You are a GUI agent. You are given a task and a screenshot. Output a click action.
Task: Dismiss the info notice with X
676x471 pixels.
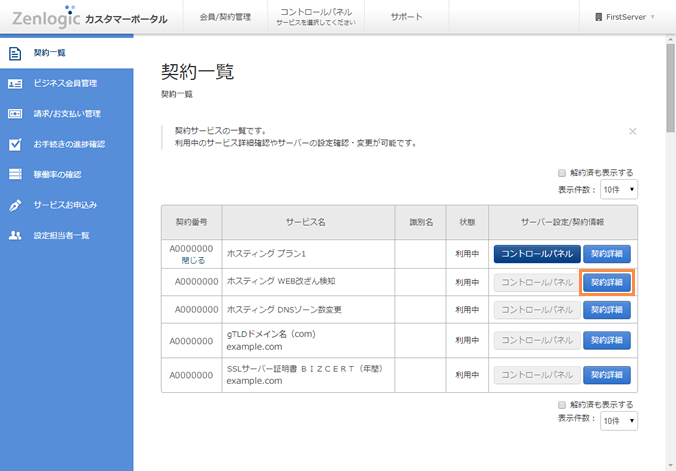pos(632,132)
